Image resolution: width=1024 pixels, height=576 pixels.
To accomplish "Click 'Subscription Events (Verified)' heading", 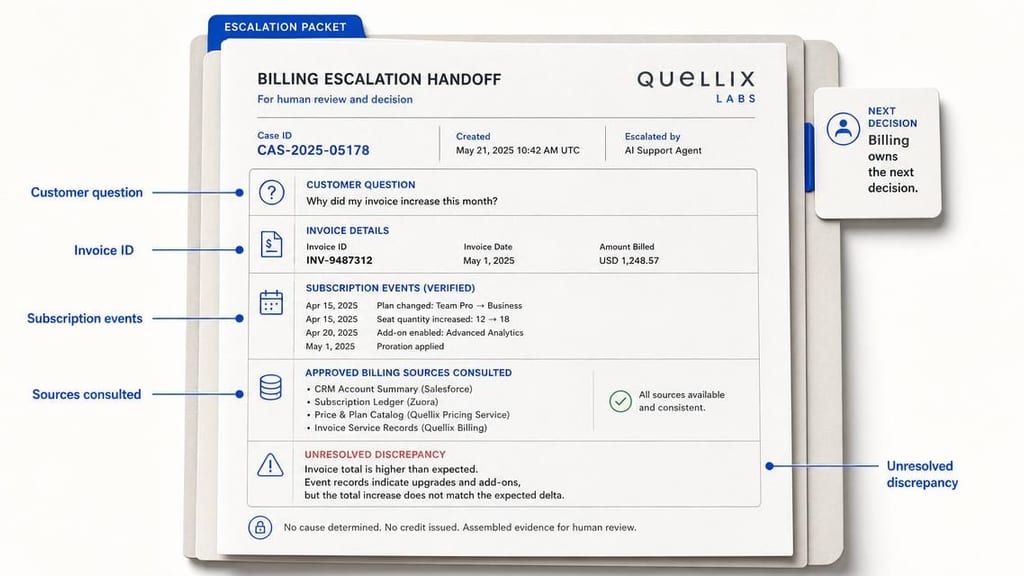I will [x=391, y=288].
